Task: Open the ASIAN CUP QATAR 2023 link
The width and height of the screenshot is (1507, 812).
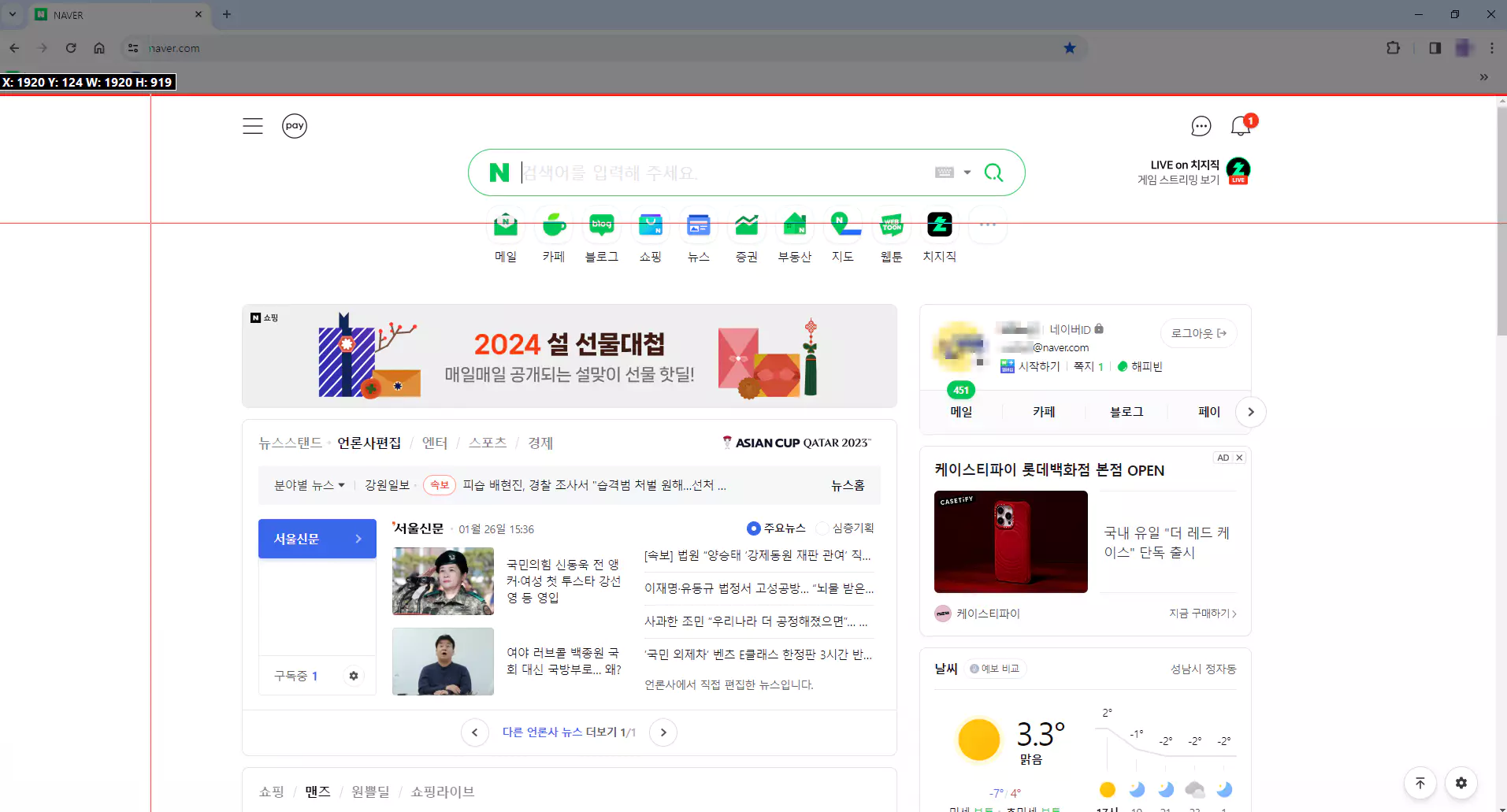Action: point(796,443)
